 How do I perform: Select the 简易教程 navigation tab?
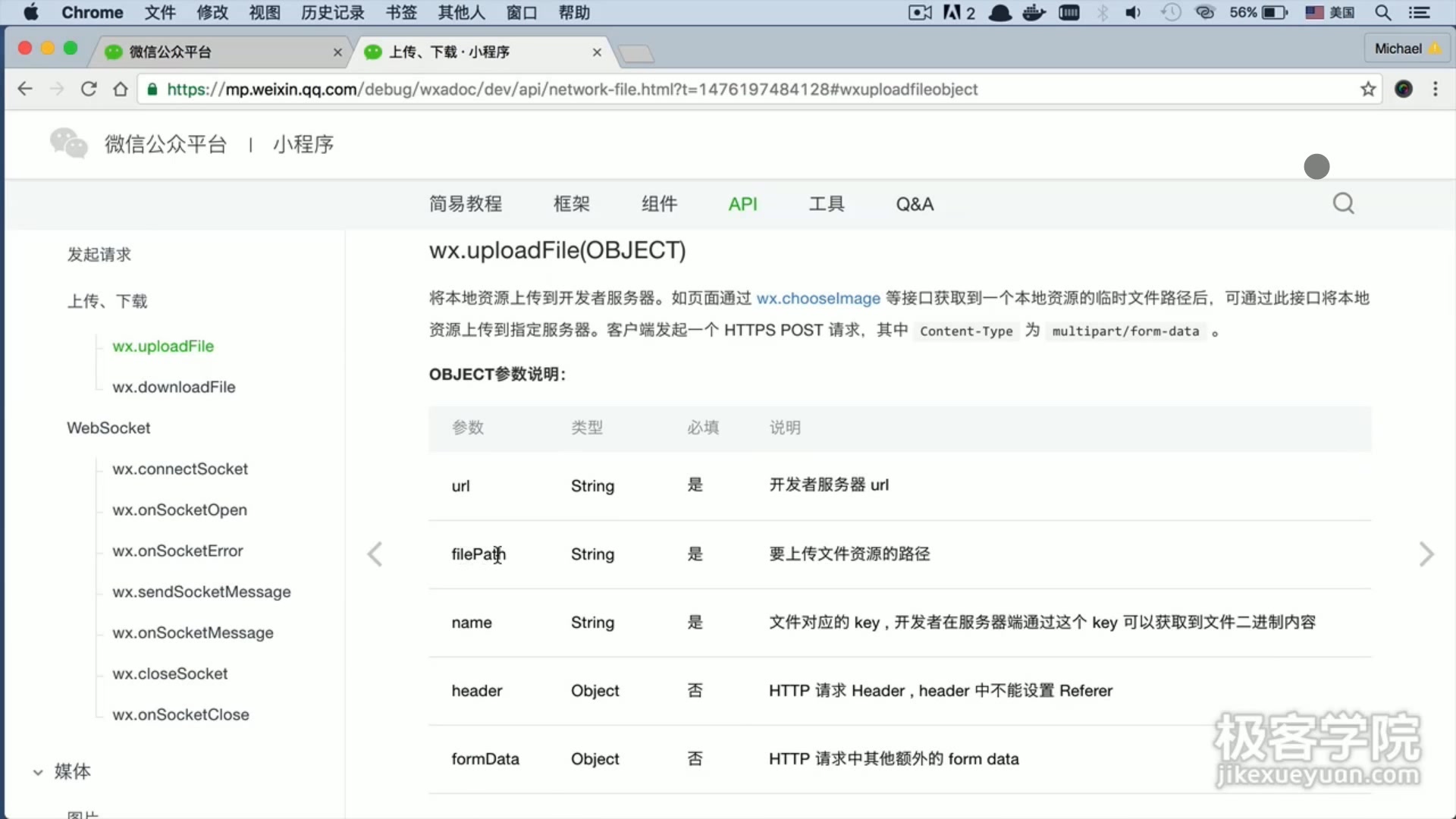[466, 203]
